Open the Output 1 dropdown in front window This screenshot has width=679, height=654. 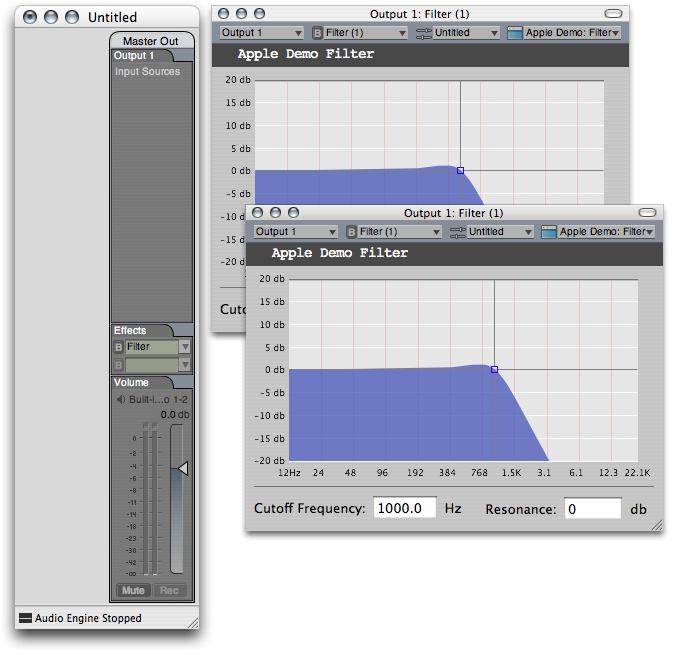(295, 232)
